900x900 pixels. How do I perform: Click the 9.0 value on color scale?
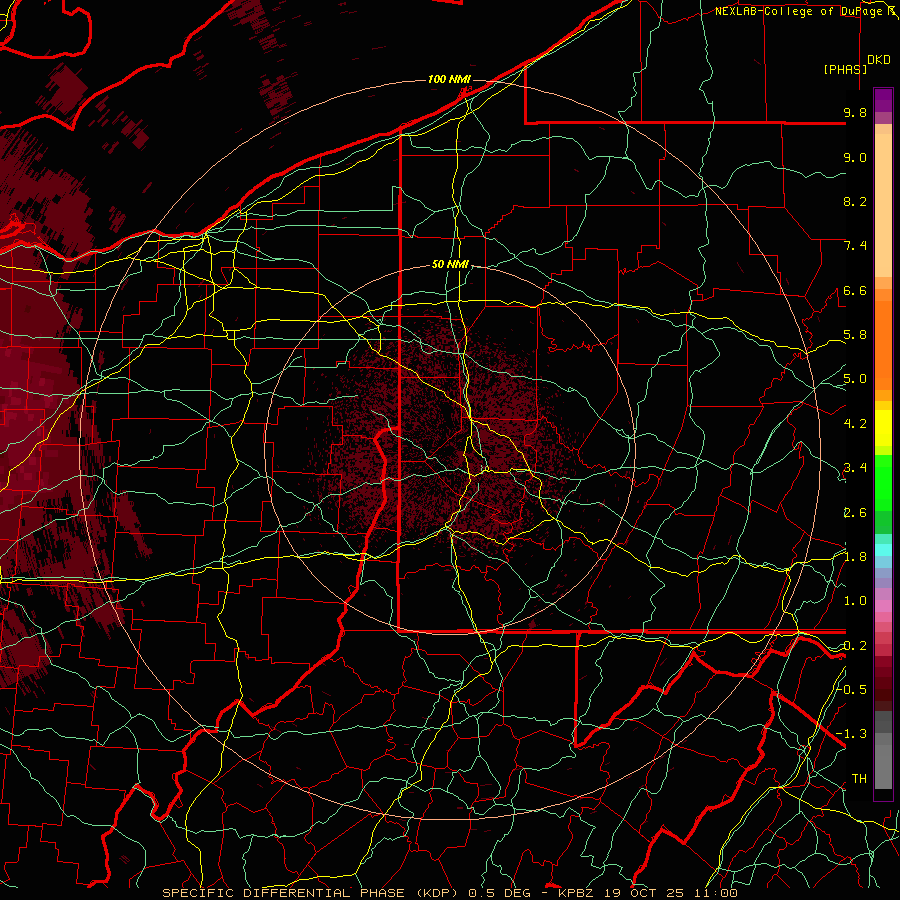(x=855, y=157)
